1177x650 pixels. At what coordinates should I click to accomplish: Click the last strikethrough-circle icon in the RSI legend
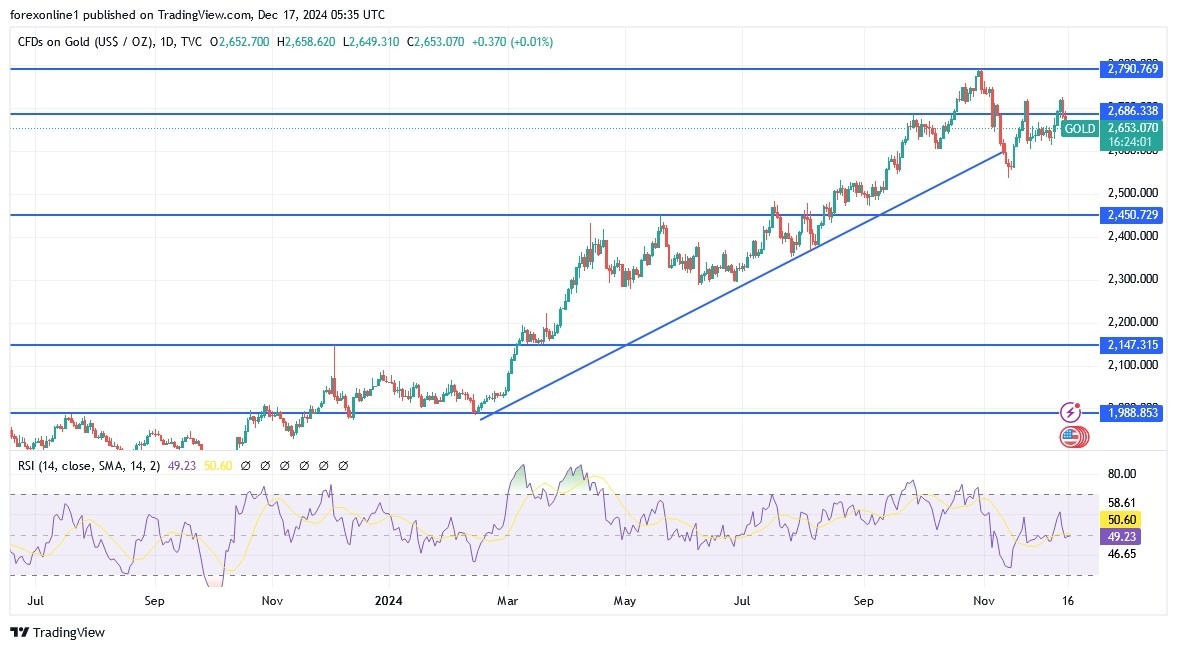(342, 466)
